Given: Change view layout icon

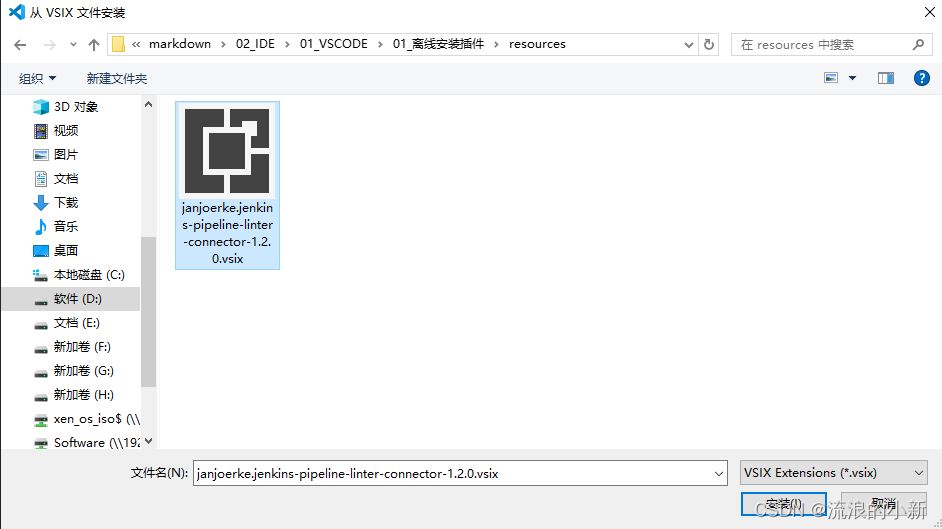Looking at the screenshot, I should point(831,78).
